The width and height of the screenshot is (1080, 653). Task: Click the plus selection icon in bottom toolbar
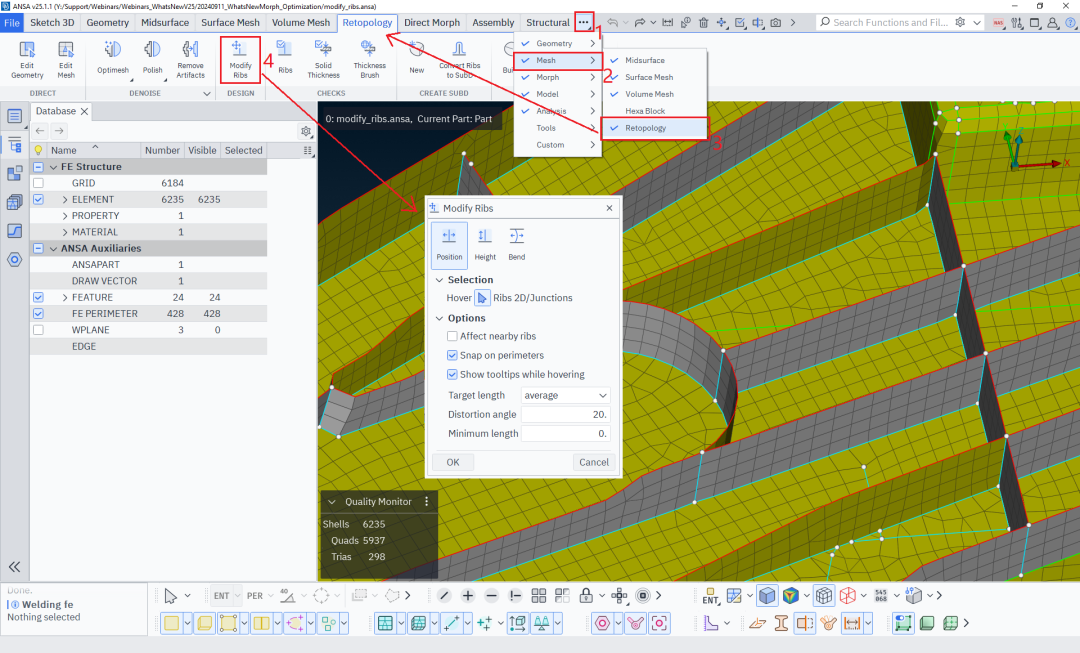pos(468,595)
